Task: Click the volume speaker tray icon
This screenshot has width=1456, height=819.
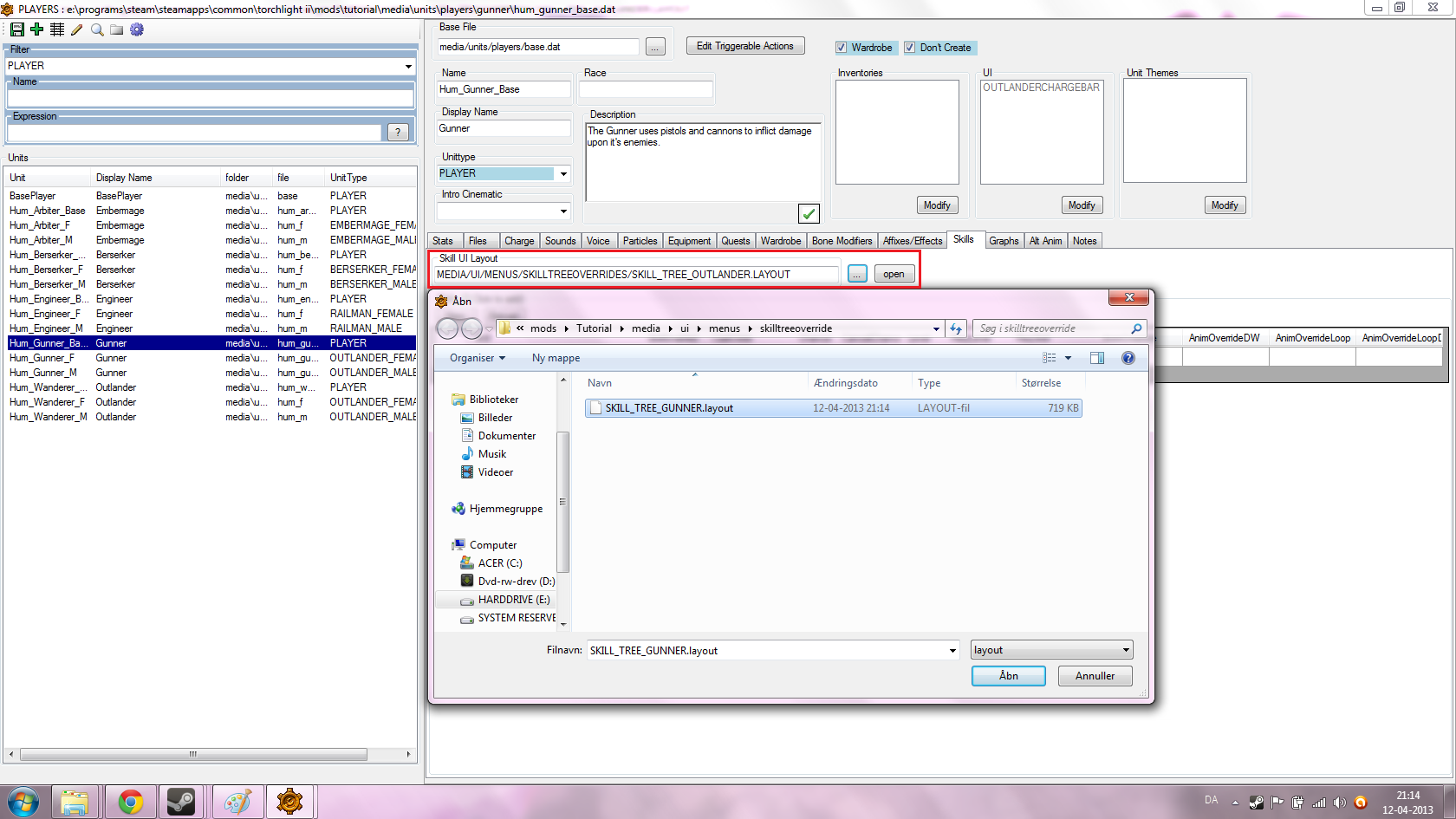Action: pyautogui.click(x=1340, y=803)
